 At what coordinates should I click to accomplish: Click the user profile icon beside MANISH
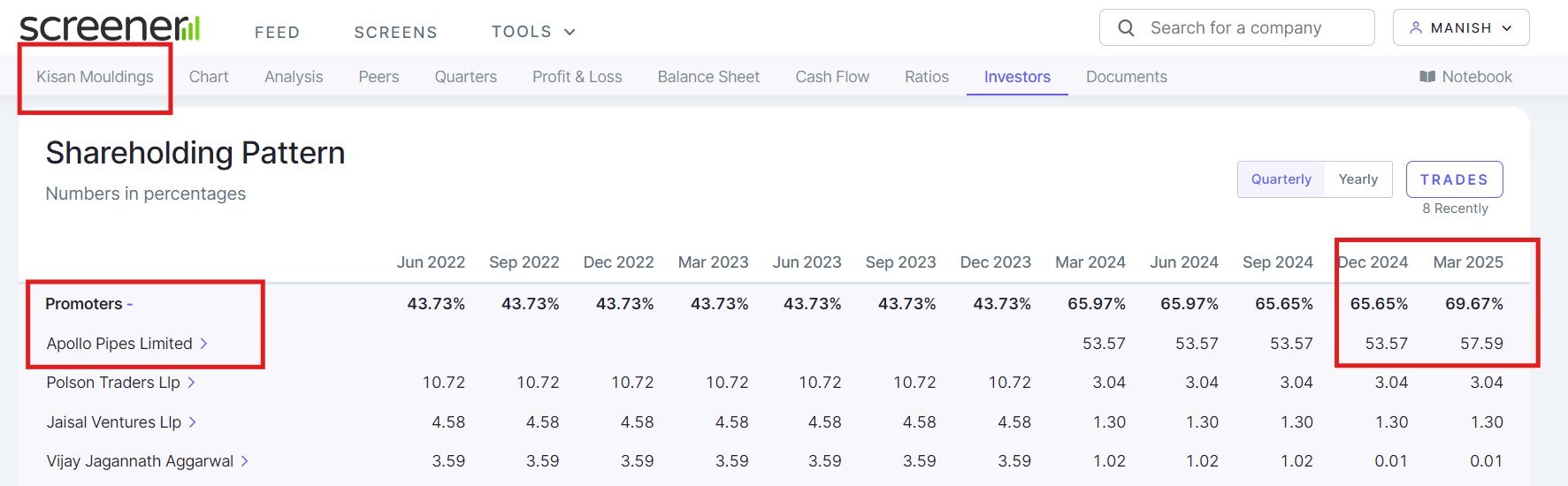click(1416, 28)
